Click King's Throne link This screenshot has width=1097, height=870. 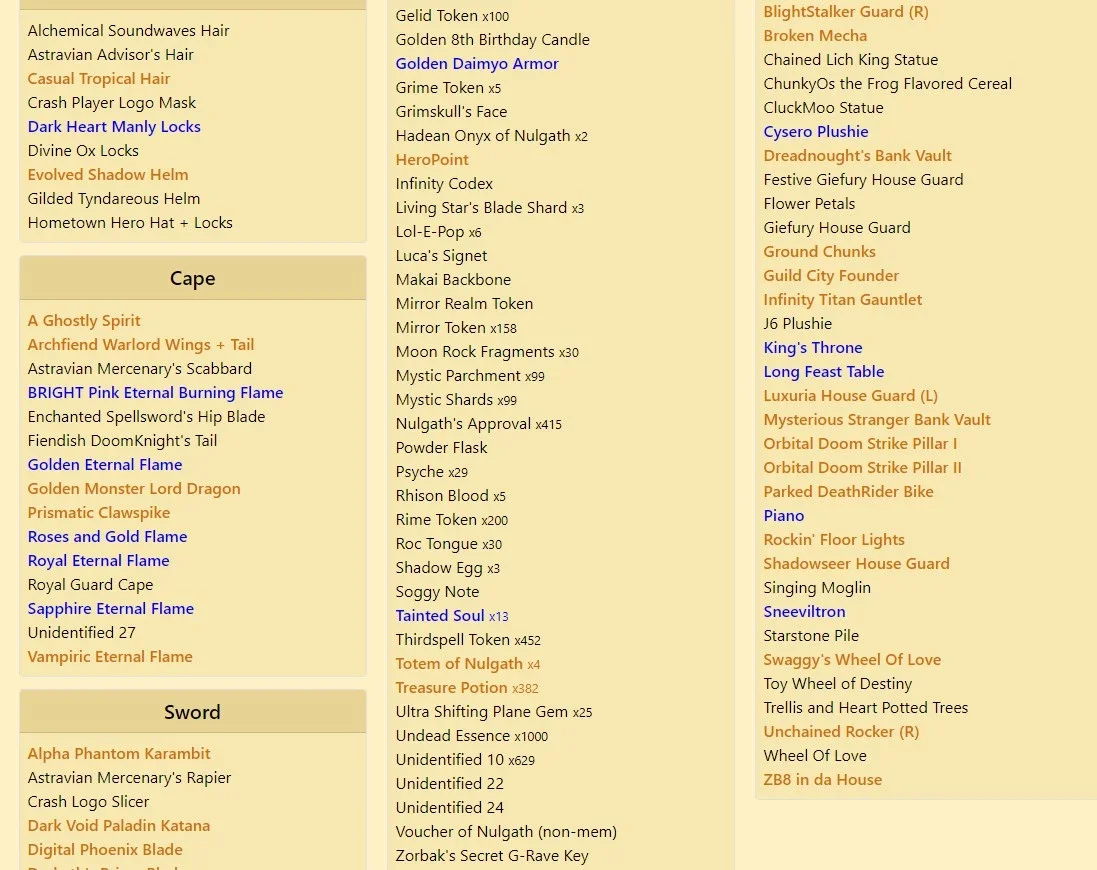(813, 348)
